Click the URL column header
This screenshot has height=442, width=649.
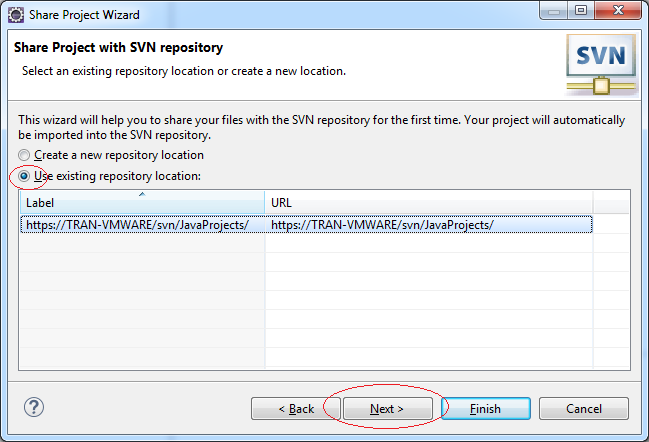pos(429,202)
